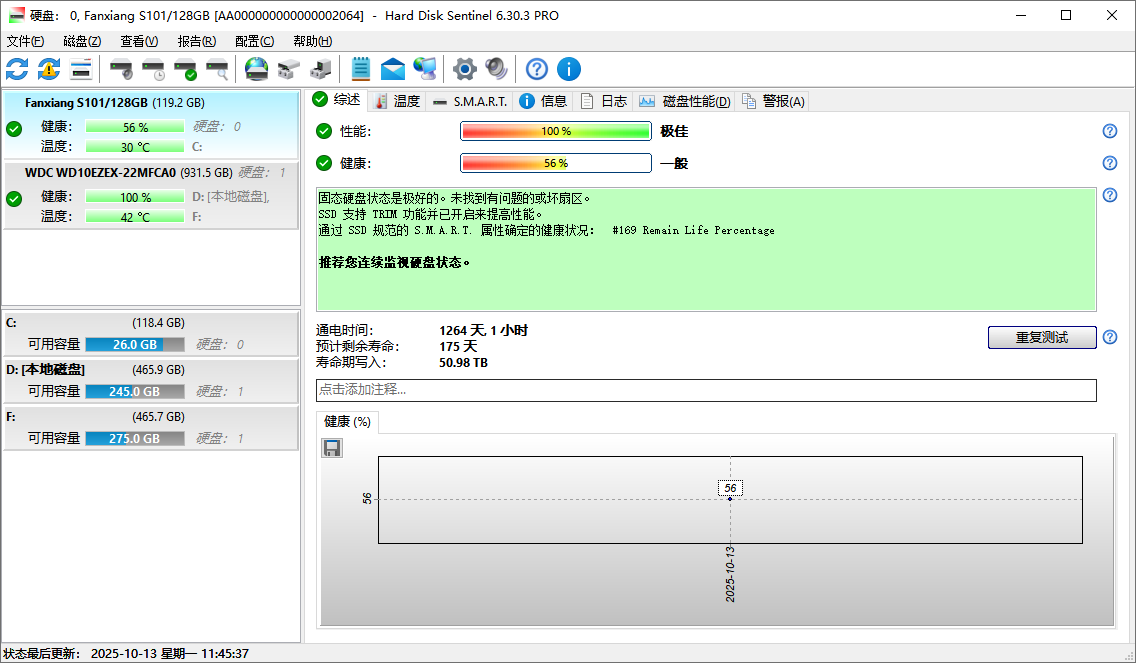1136x663 pixels.
Task: Click help icon next to repeat test button
Action: [x=1110, y=337]
